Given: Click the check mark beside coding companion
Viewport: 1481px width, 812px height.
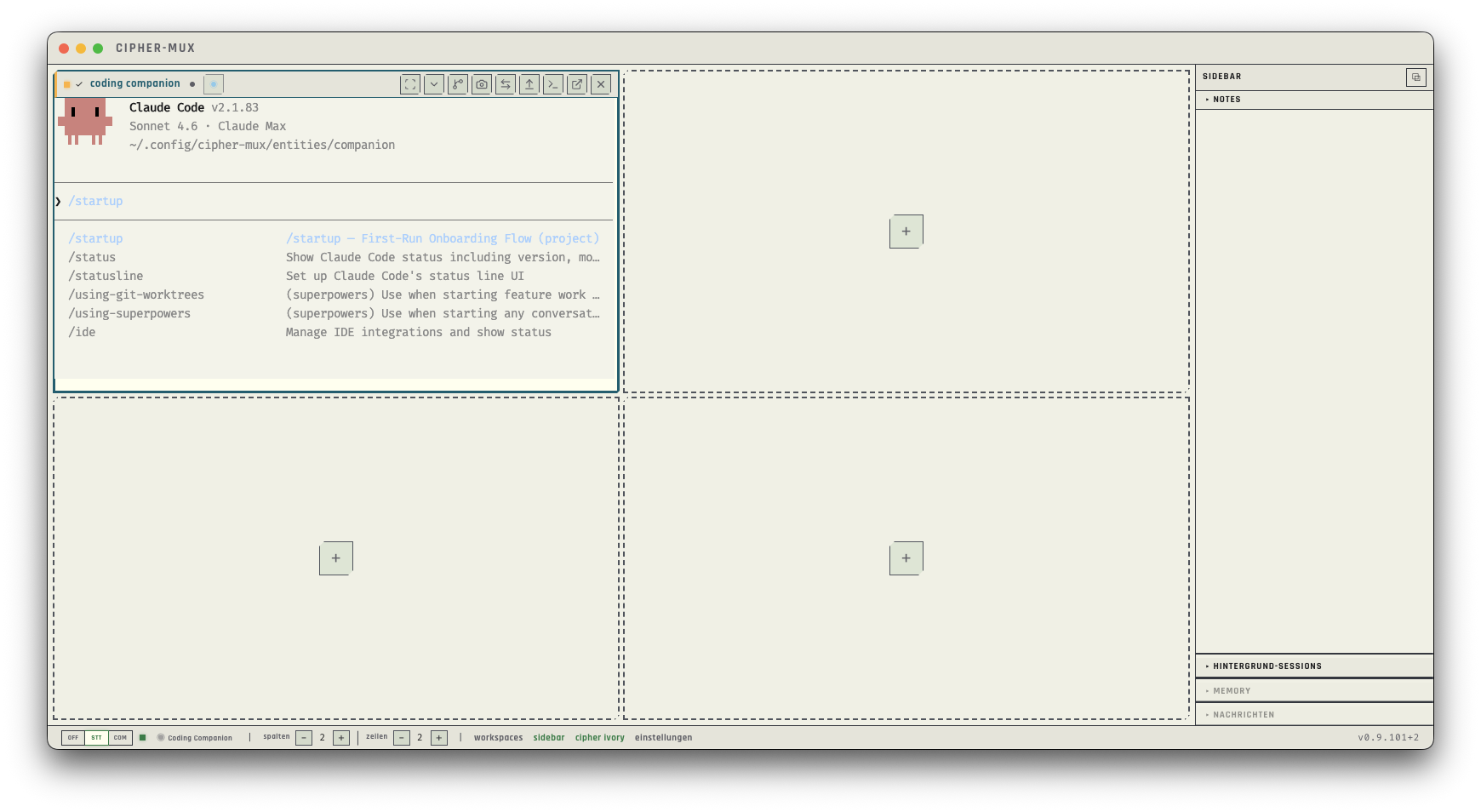Looking at the screenshot, I should point(79,84).
